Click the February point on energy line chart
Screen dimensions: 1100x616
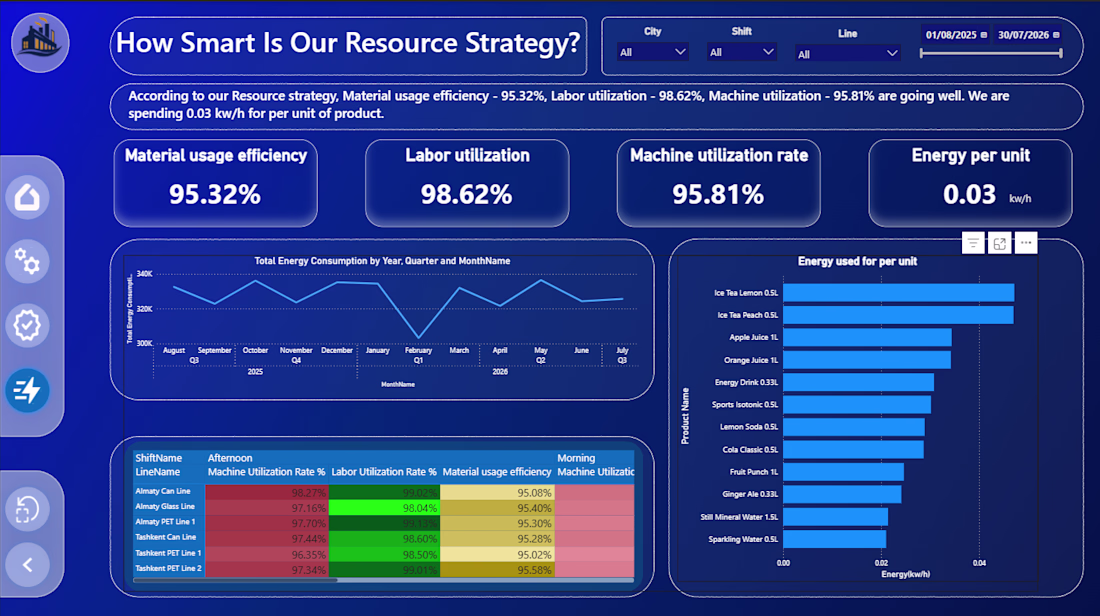click(x=419, y=338)
